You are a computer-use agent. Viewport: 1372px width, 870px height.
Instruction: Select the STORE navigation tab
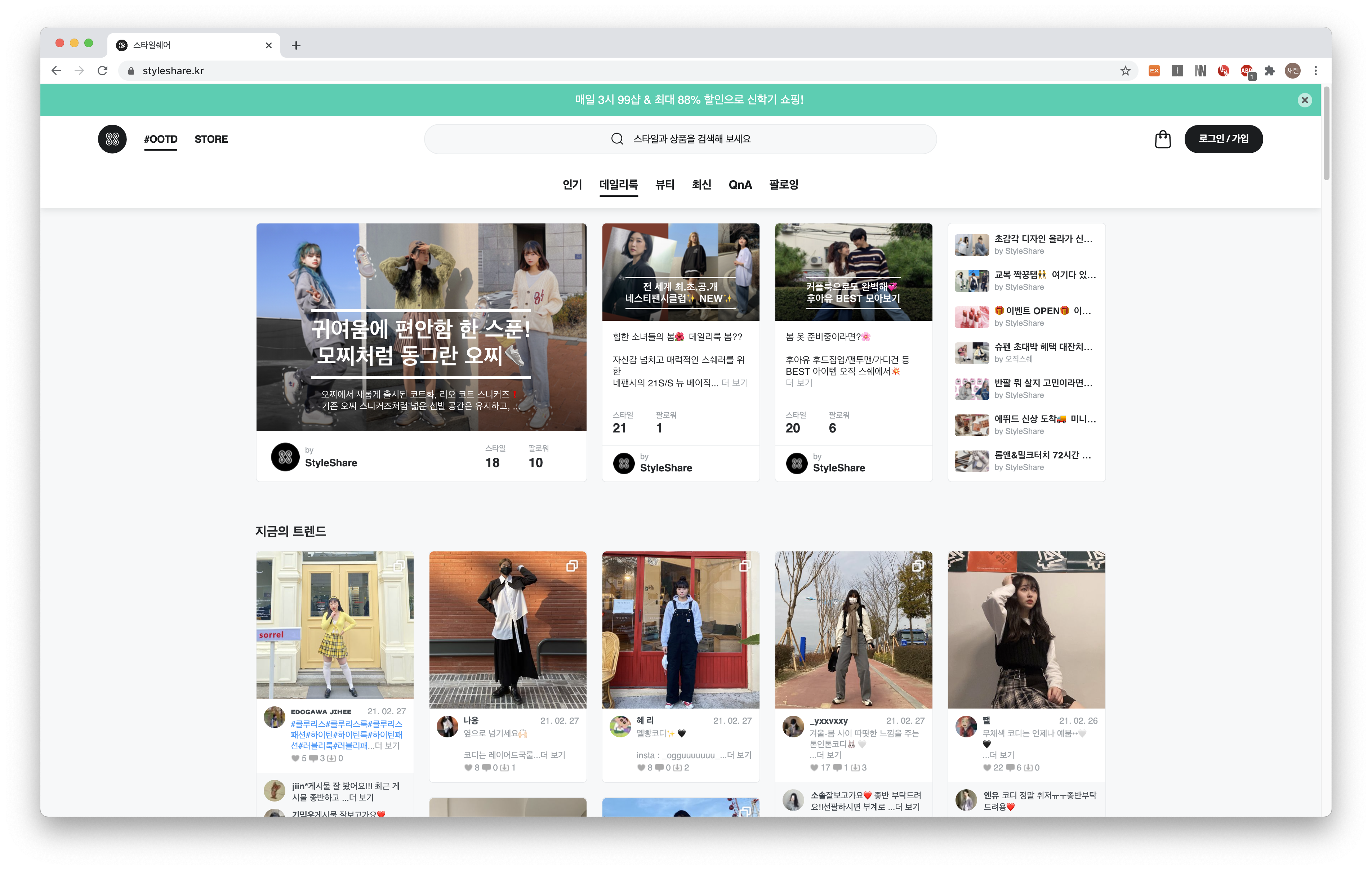click(x=211, y=139)
